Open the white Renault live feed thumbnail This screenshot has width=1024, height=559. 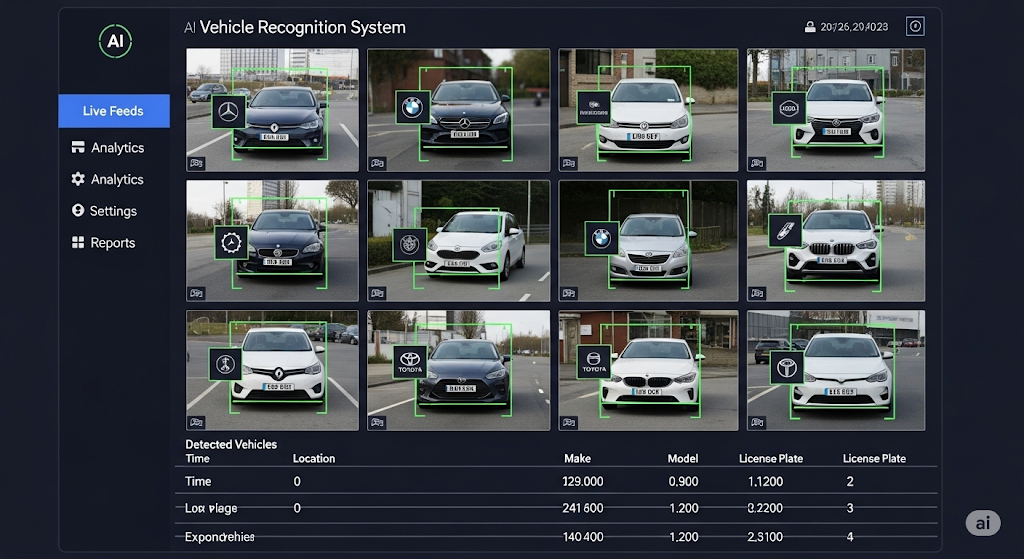click(272, 370)
